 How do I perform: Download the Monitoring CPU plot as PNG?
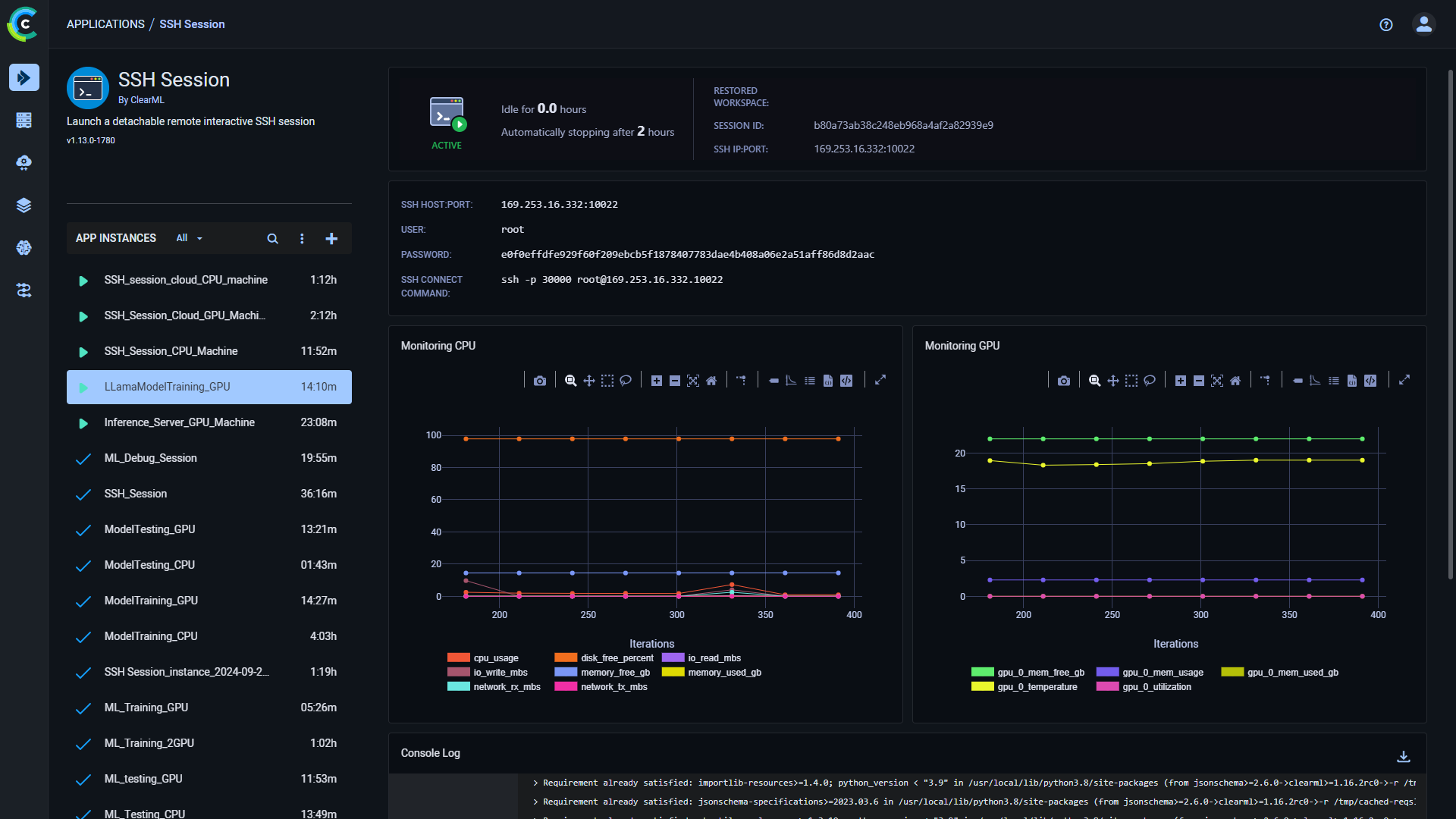pos(540,380)
